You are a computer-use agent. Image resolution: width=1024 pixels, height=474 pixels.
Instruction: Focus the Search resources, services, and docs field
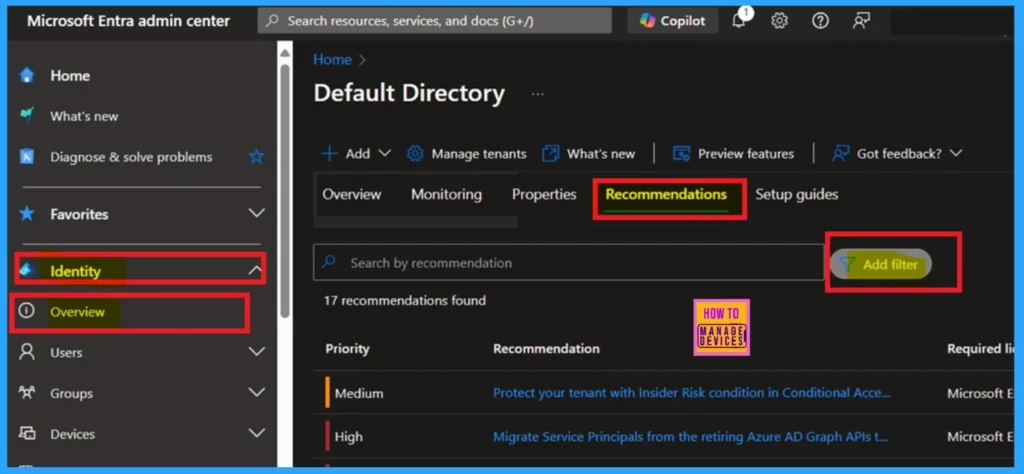coord(434,21)
